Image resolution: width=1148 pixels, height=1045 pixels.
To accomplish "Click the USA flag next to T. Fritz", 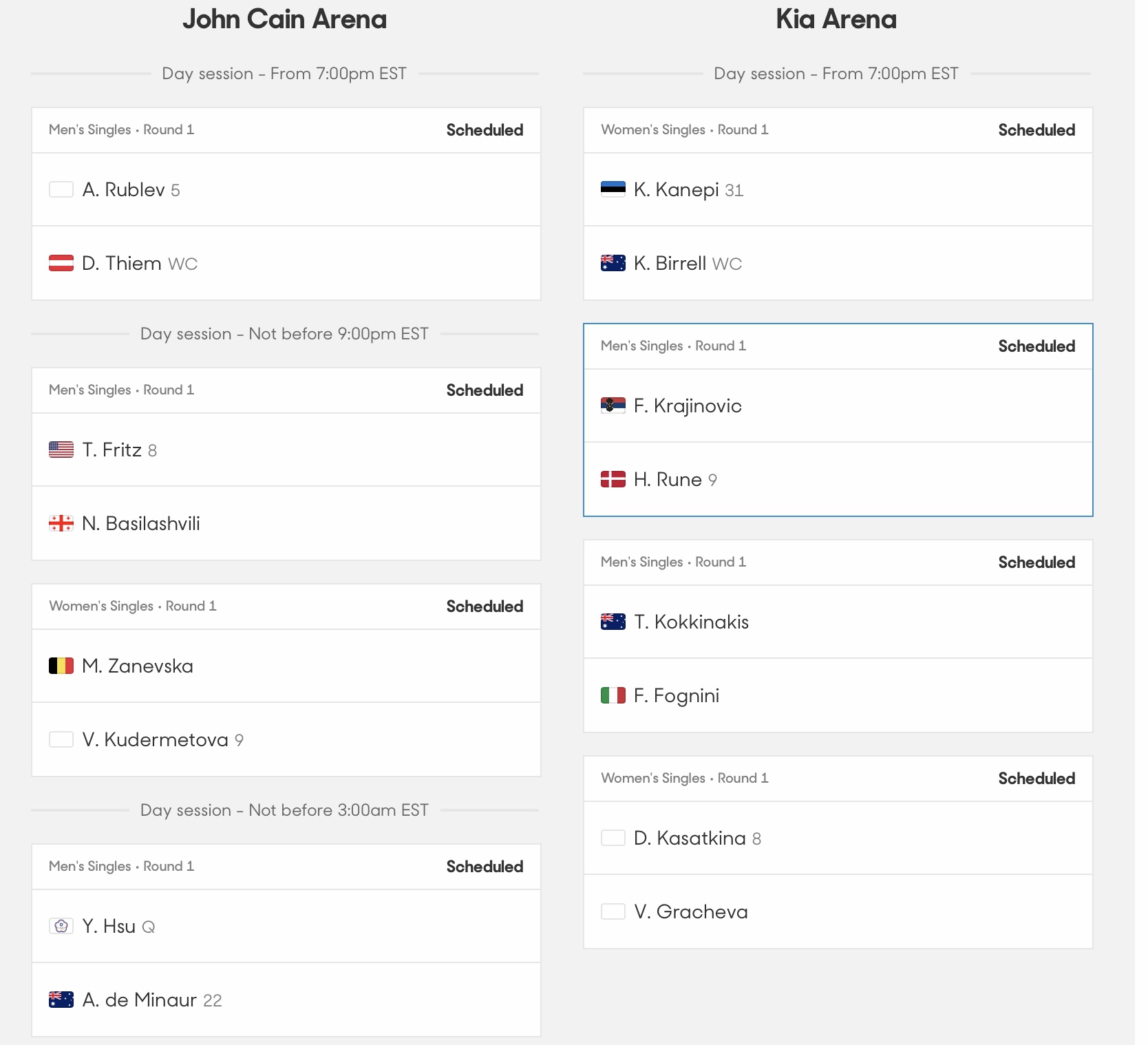I will coord(61,450).
